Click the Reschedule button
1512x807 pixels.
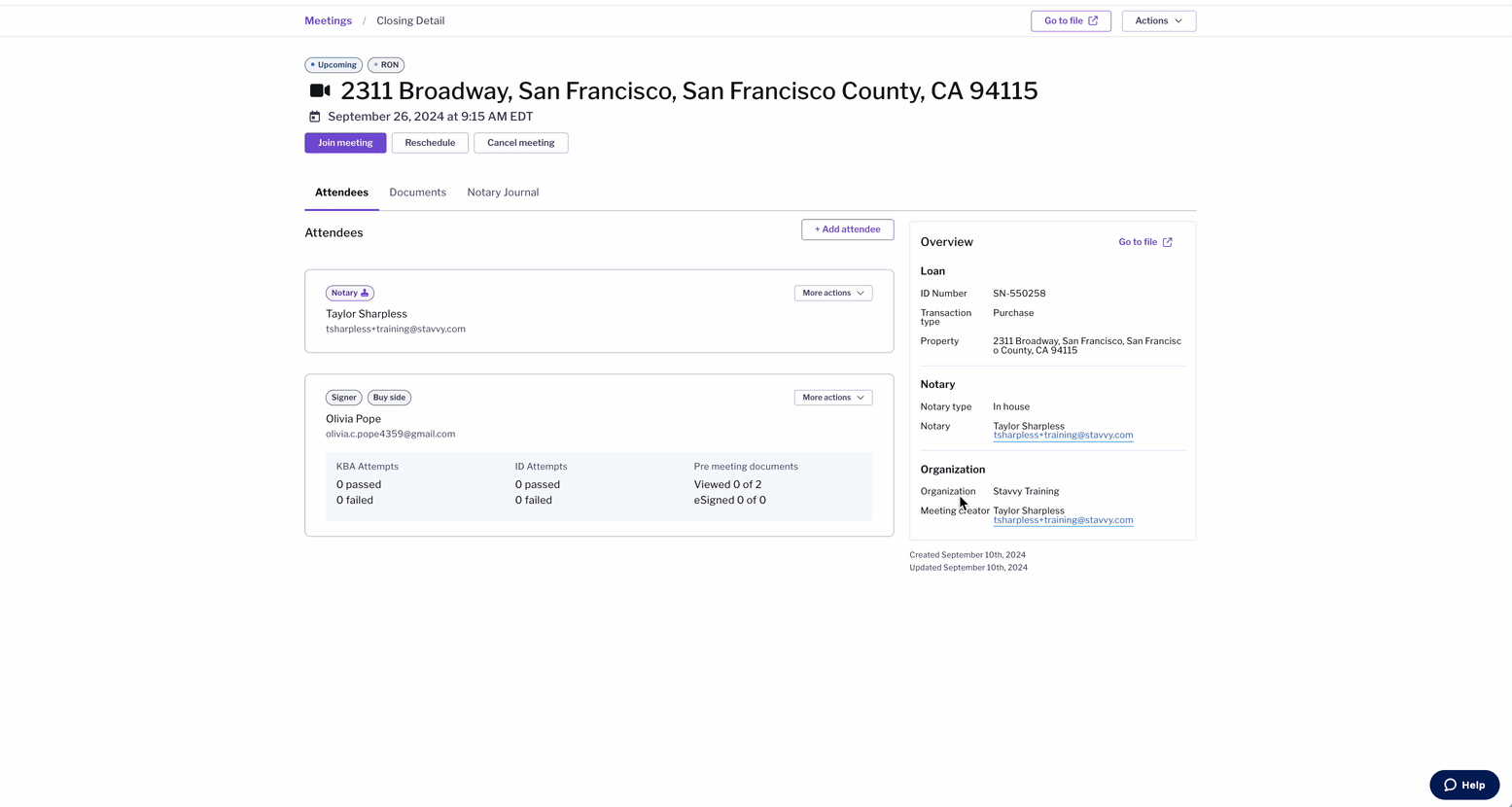coord(430,143)
